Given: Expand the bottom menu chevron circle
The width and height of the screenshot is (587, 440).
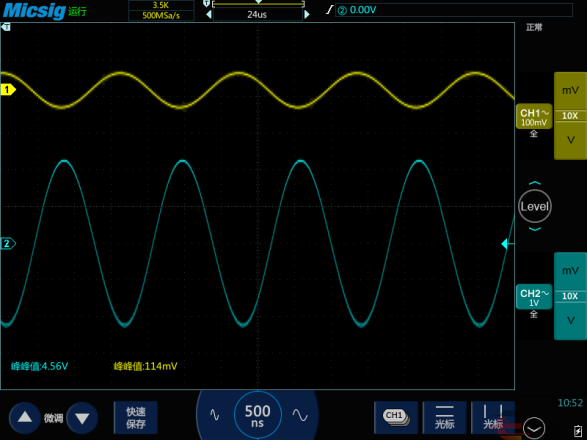Looking at the screenshot, I should [534, 428].
